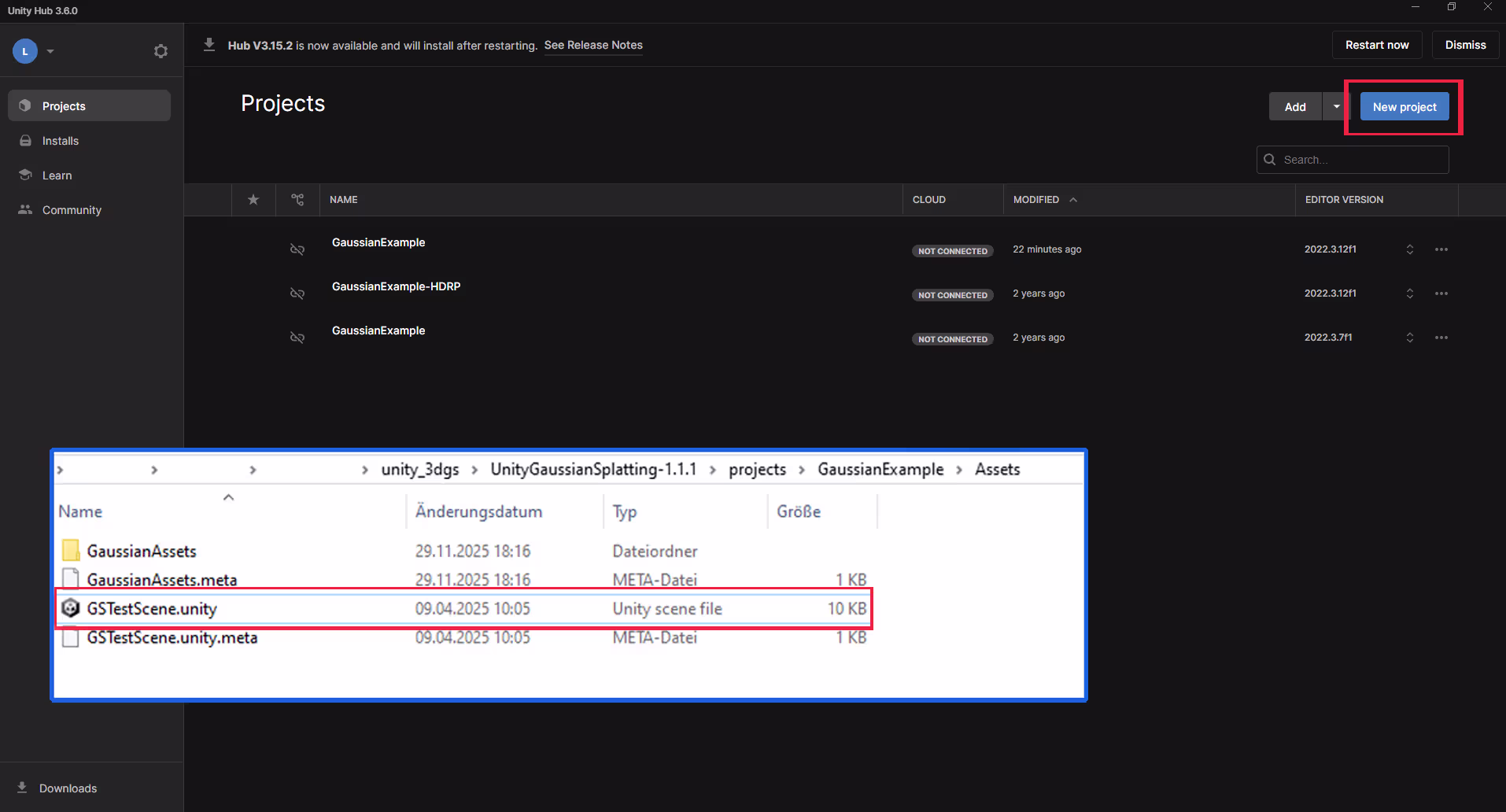Change editor version for GaussianExample-HDRP
This screenshot has width=1506, height=812.
tap(1409, 293)
